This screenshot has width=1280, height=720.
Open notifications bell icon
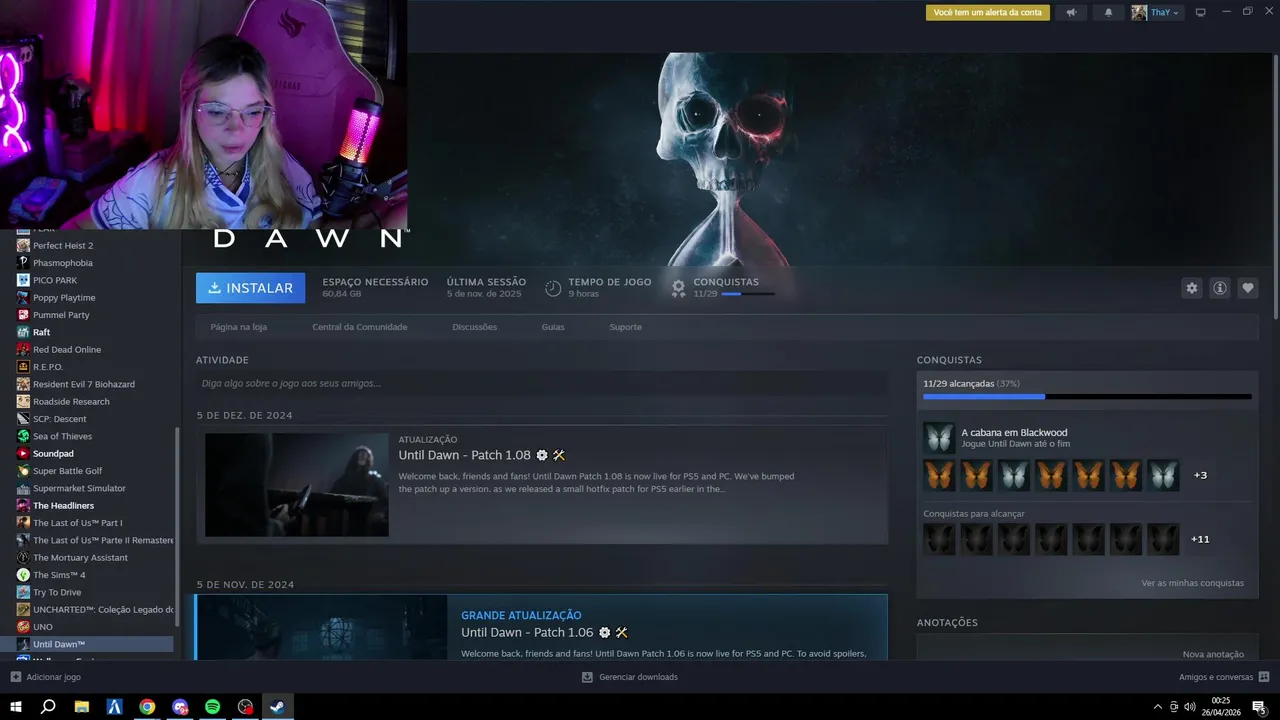coord(1108,13)
